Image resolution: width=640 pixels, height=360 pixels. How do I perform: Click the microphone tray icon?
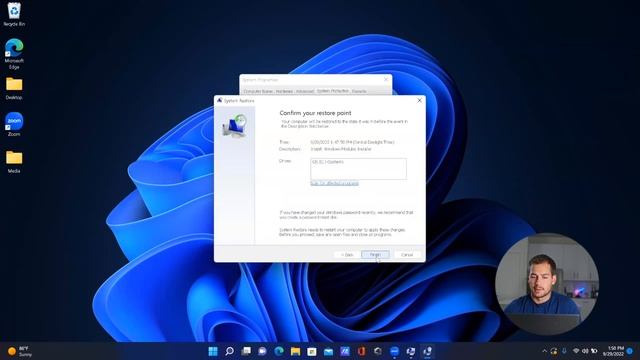564,351
